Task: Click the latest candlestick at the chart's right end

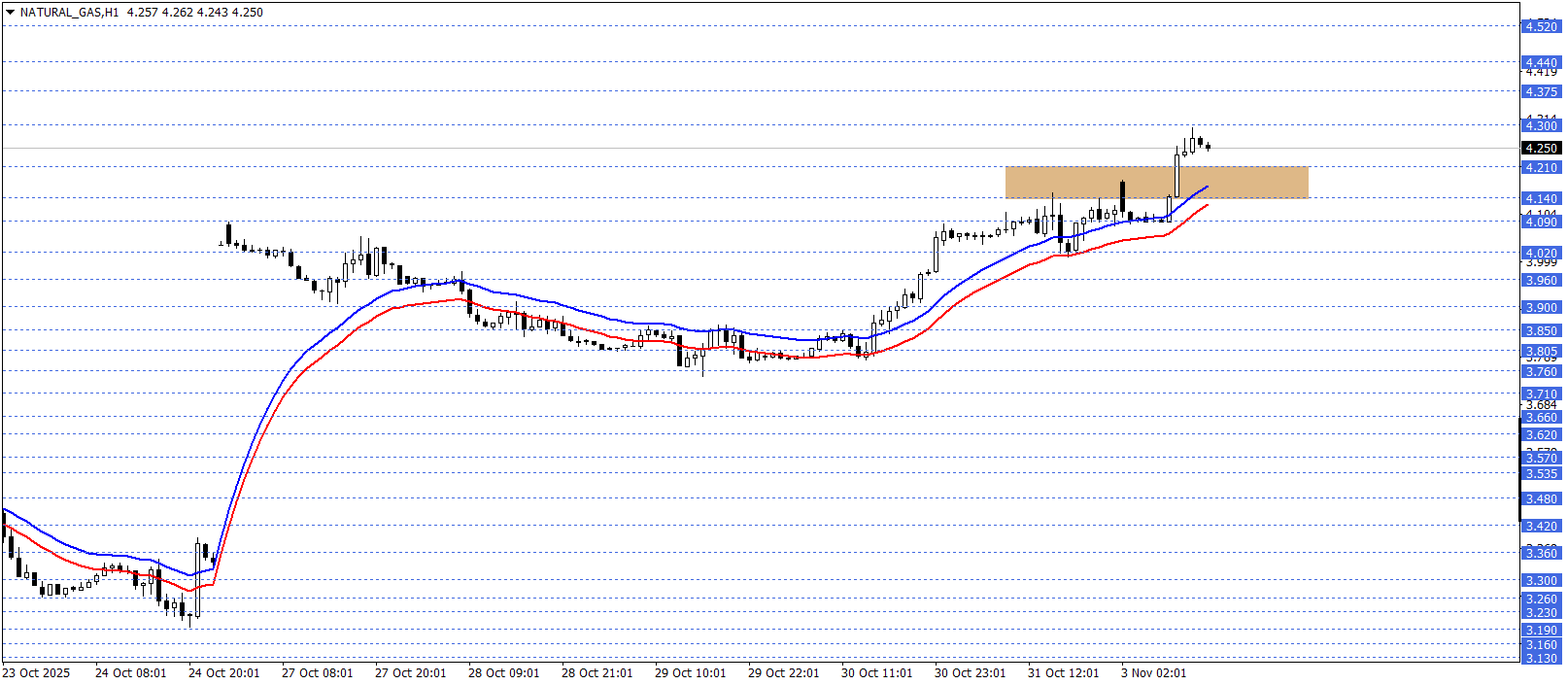Action: coord(1208,147)
